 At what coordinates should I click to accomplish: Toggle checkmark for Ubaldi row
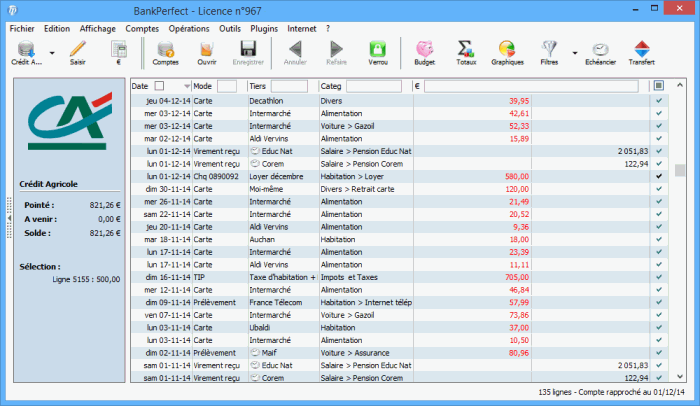click(x=658, y=327)
